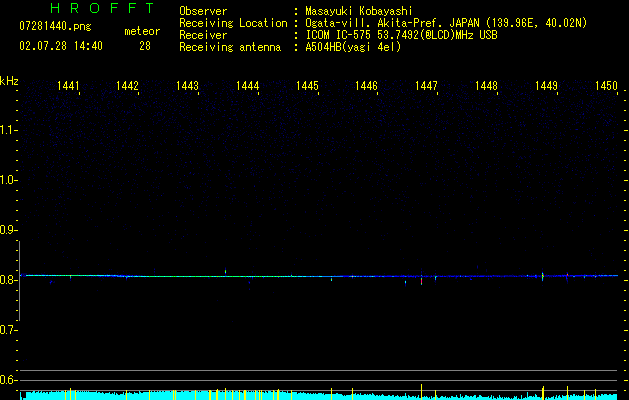Click antenna text A504HB(yagi 4el)
Image resolution: width=629 pixels, height=400 pixels.
(353, 47)
